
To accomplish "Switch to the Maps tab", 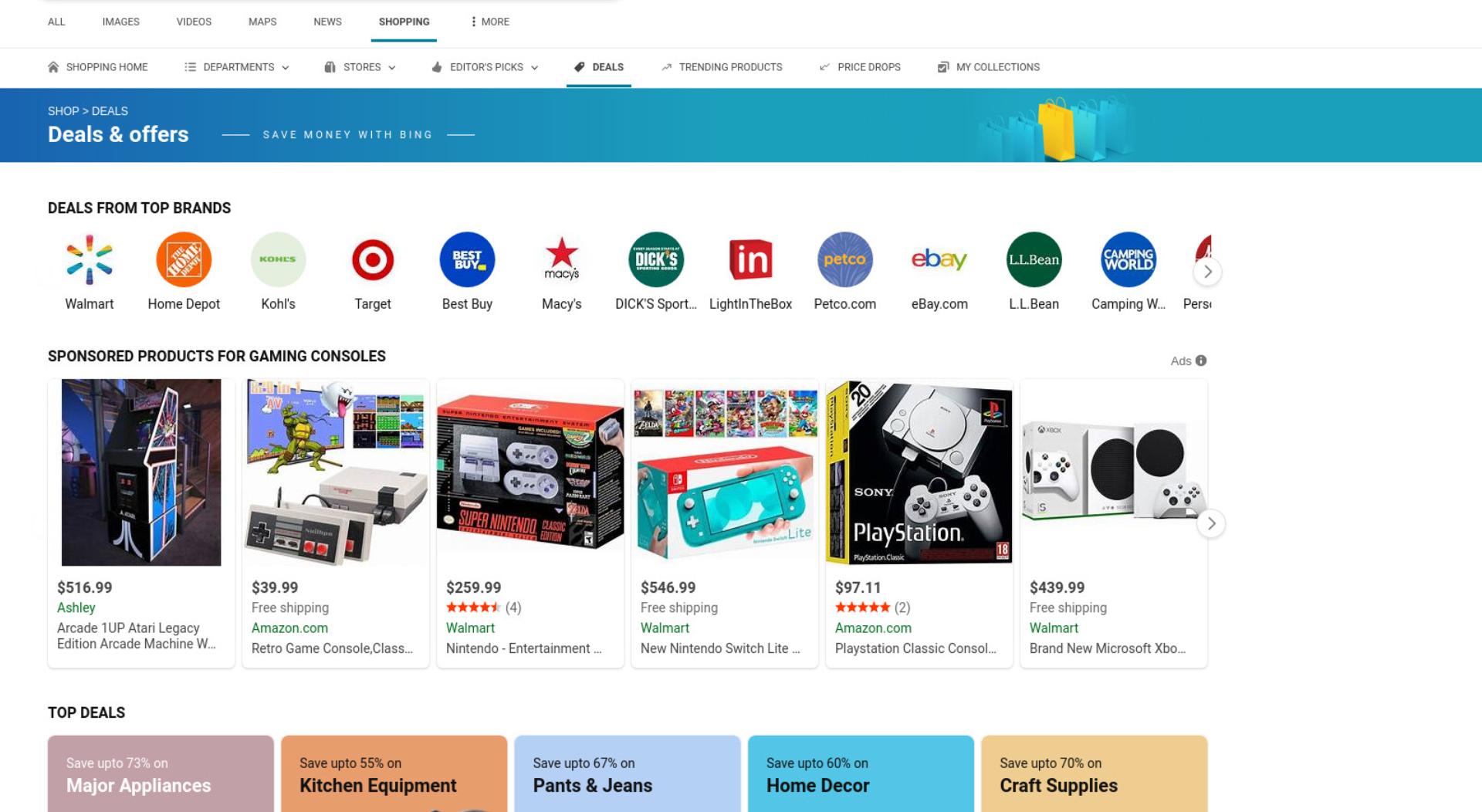I will [x=262, y=22].
